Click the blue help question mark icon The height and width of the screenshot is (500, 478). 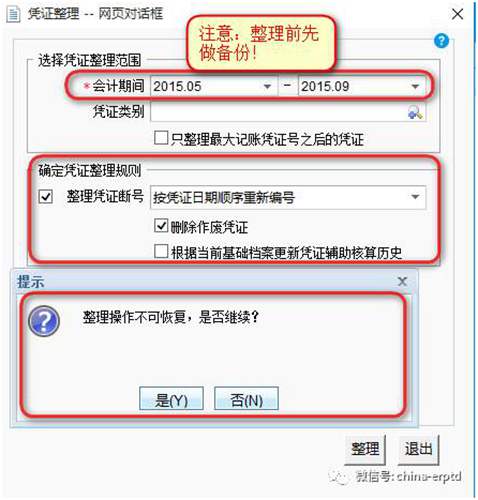click(x=441, y=41)
